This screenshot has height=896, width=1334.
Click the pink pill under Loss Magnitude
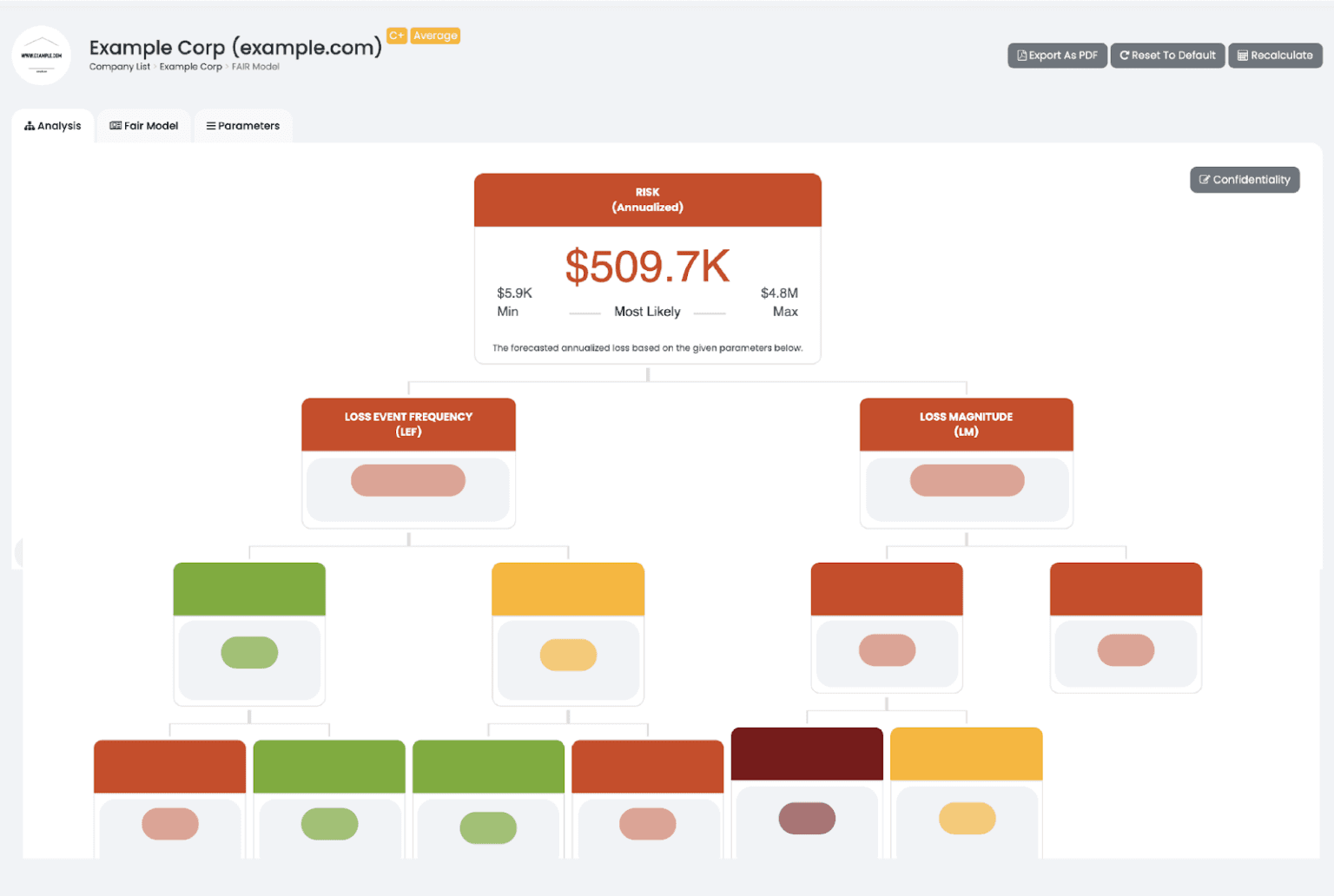(967, 480)
